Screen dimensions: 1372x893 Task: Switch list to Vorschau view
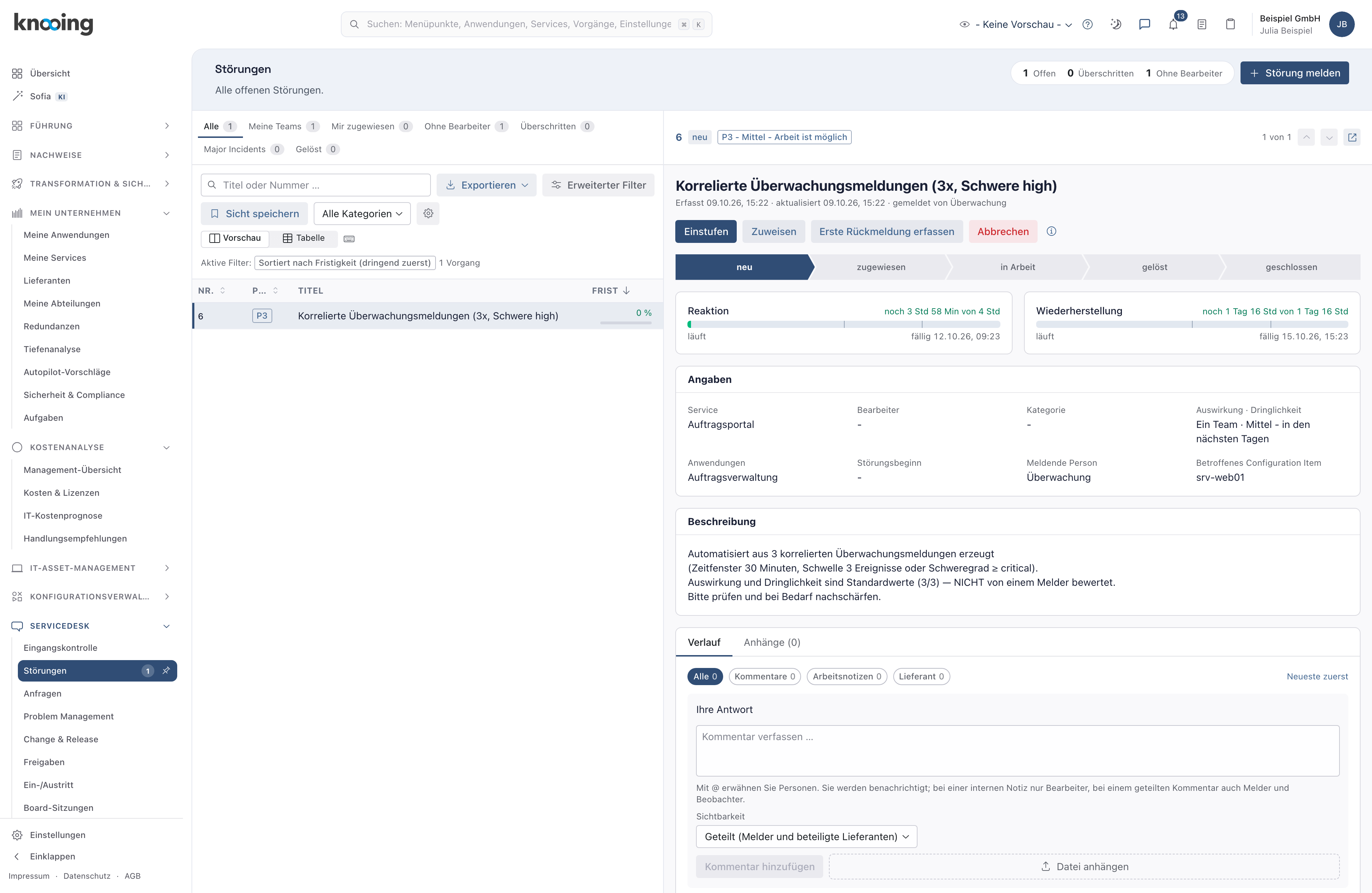(x=235, y=238)
